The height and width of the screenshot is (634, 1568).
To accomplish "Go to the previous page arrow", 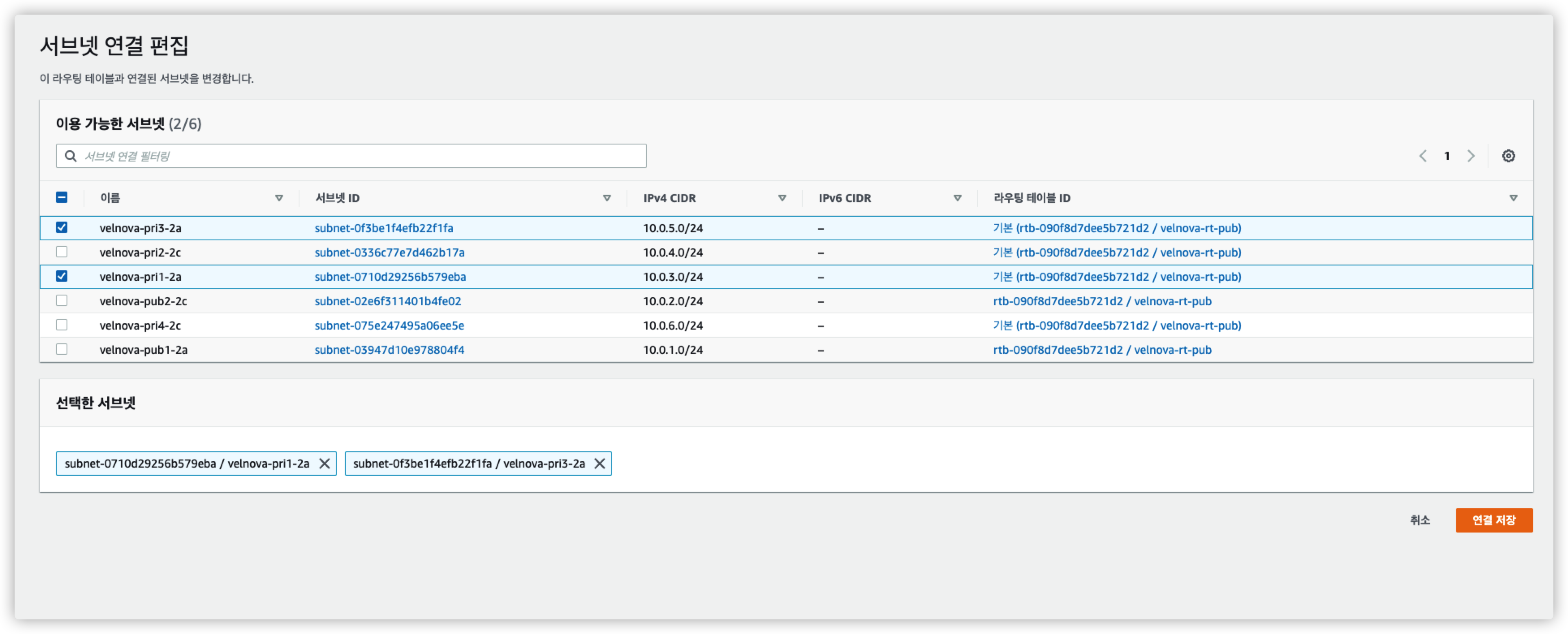I will pos(1423,156).
